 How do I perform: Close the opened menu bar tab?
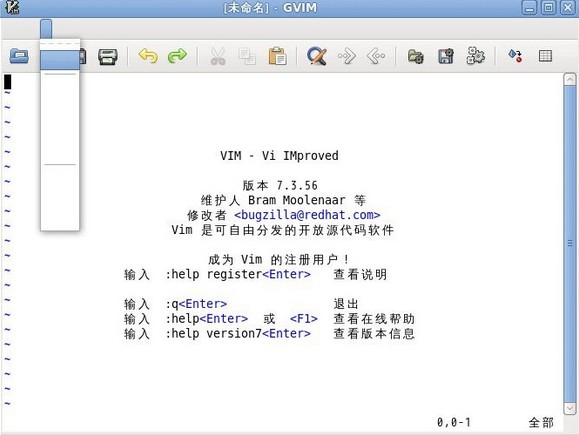pos(46,29)
